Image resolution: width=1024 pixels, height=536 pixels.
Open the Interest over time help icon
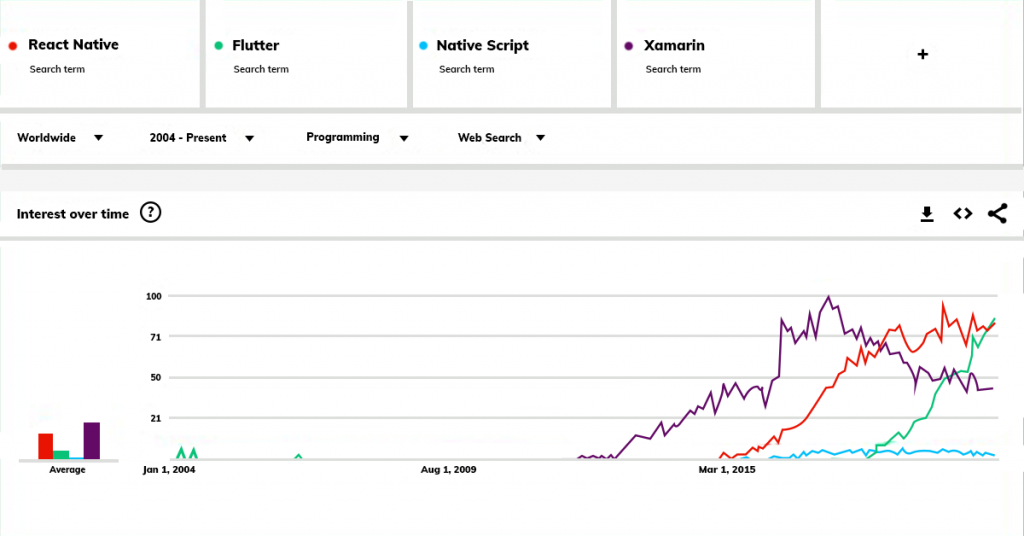(150, 213)
